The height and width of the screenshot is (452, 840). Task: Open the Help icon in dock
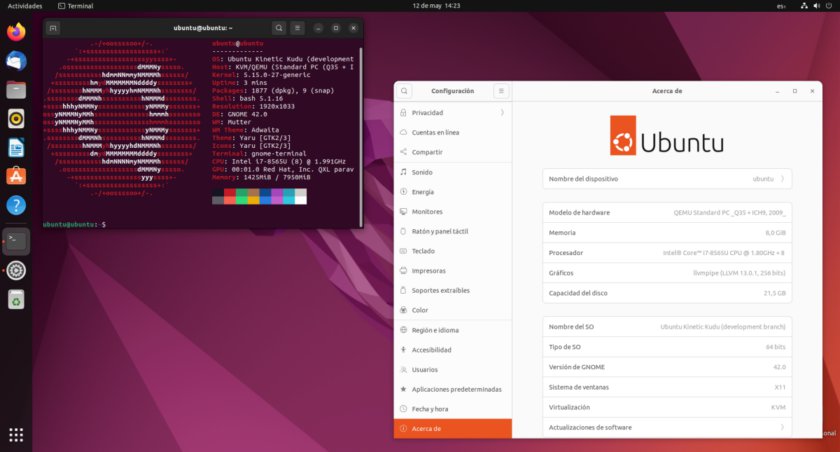(x=16, y=205)
